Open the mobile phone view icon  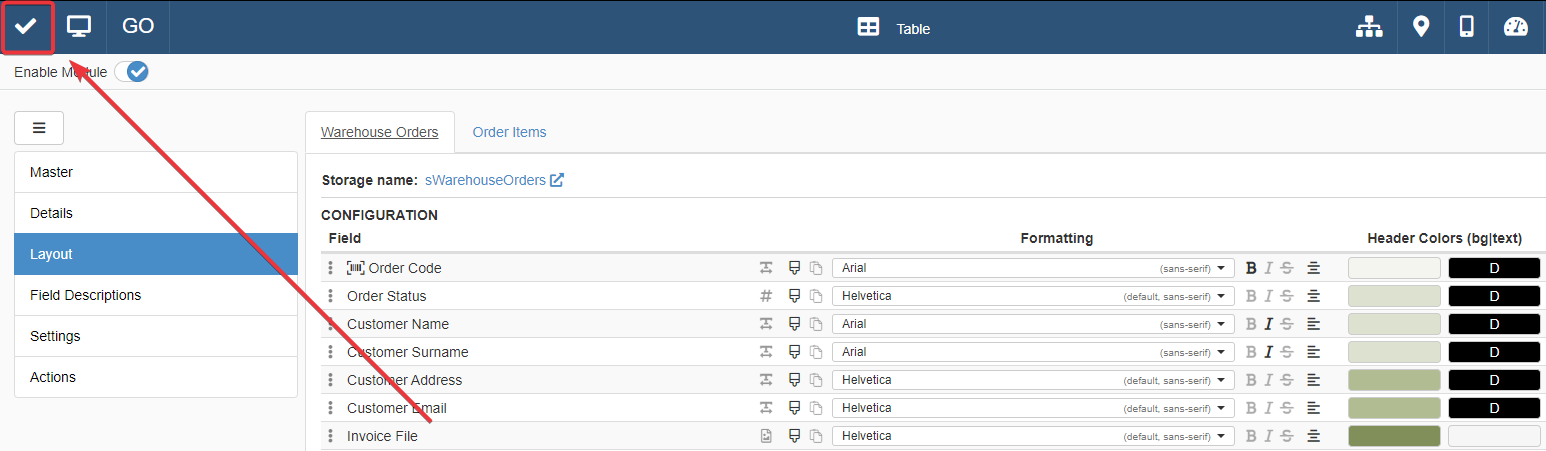(x=1466, y=27)
